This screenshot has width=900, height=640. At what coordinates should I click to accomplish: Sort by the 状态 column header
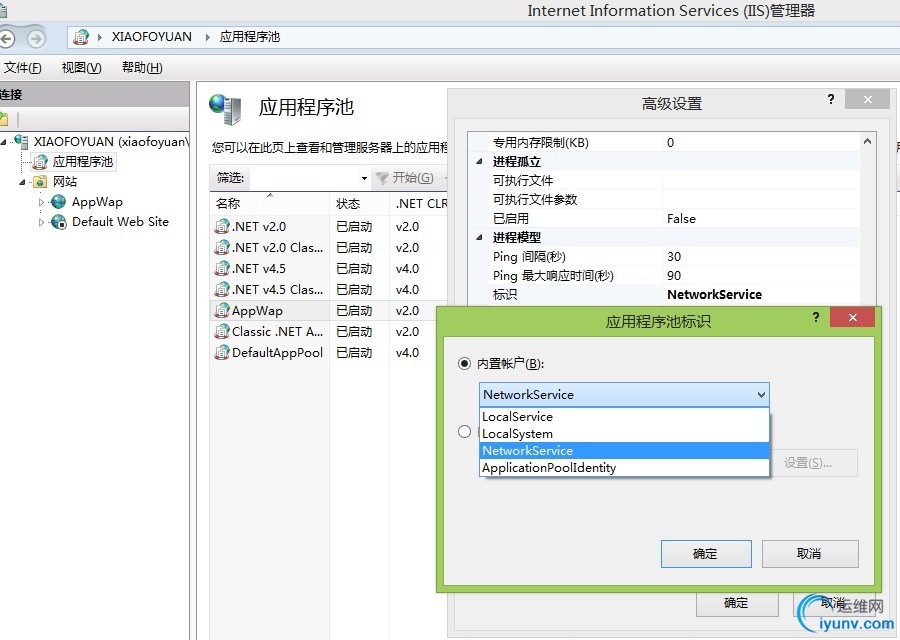(359, 203)
